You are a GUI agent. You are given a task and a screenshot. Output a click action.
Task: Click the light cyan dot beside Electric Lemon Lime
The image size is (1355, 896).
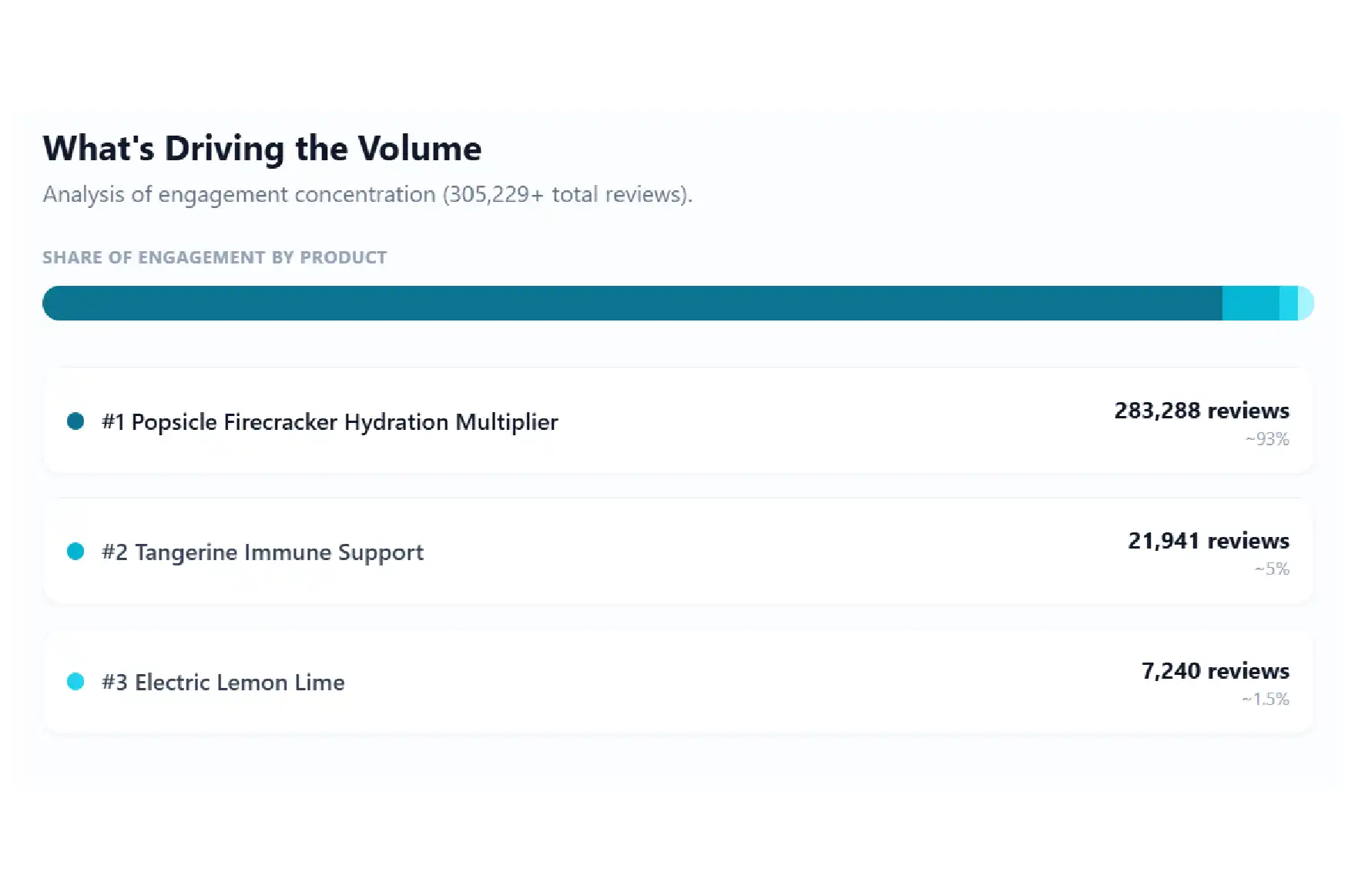[x=75, y=682]
